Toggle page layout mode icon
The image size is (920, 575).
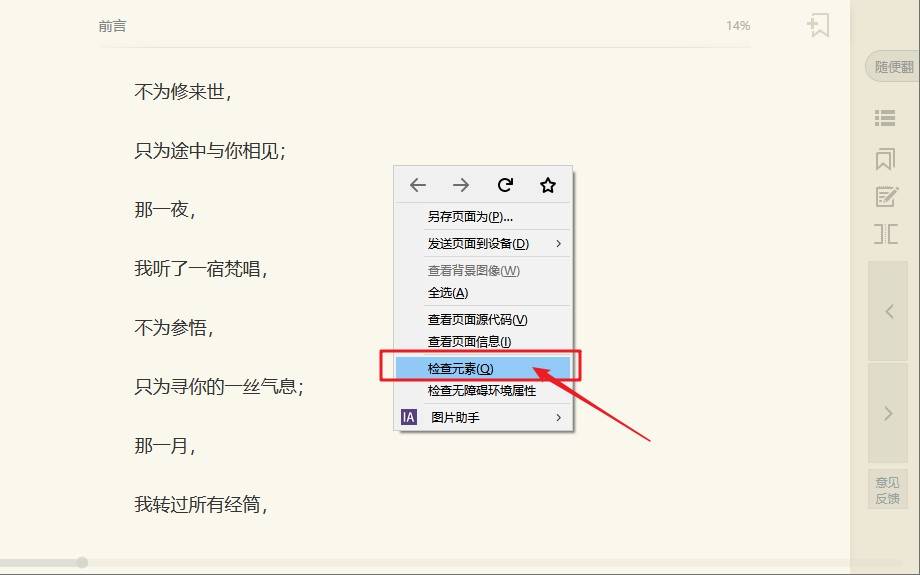885,234
